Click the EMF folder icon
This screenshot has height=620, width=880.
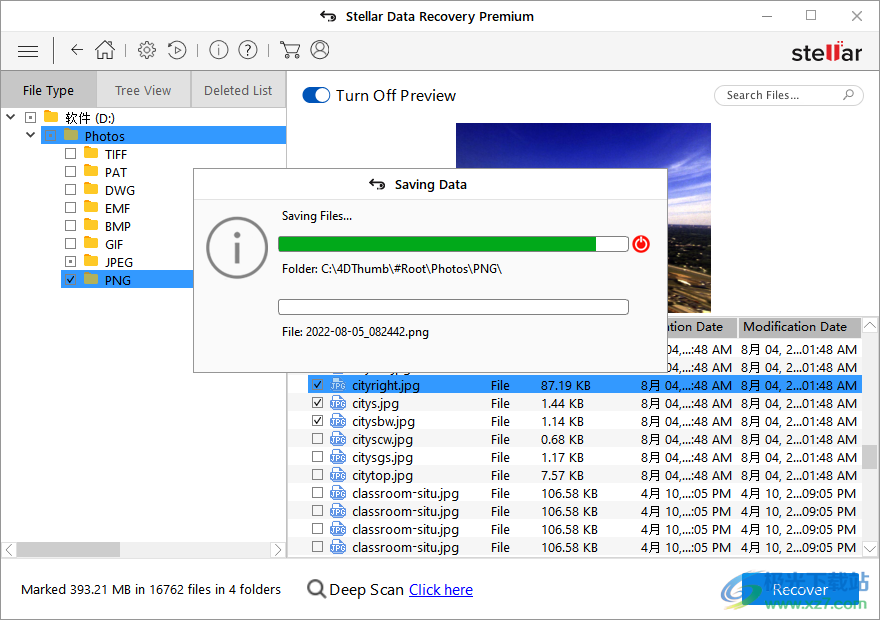pyautogui.click(x=91, y=207)
